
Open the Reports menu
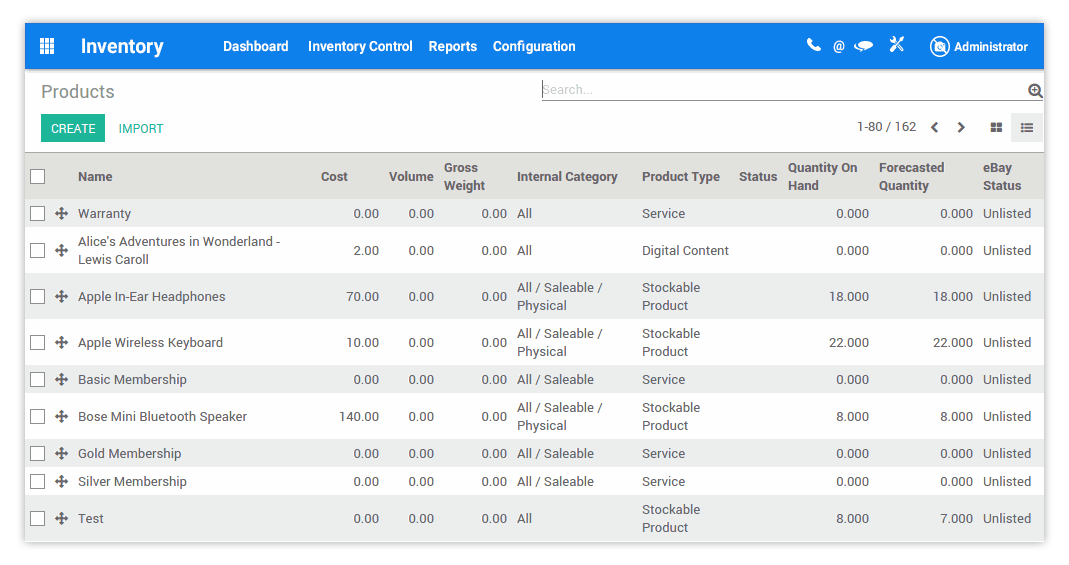click(453, 46)
